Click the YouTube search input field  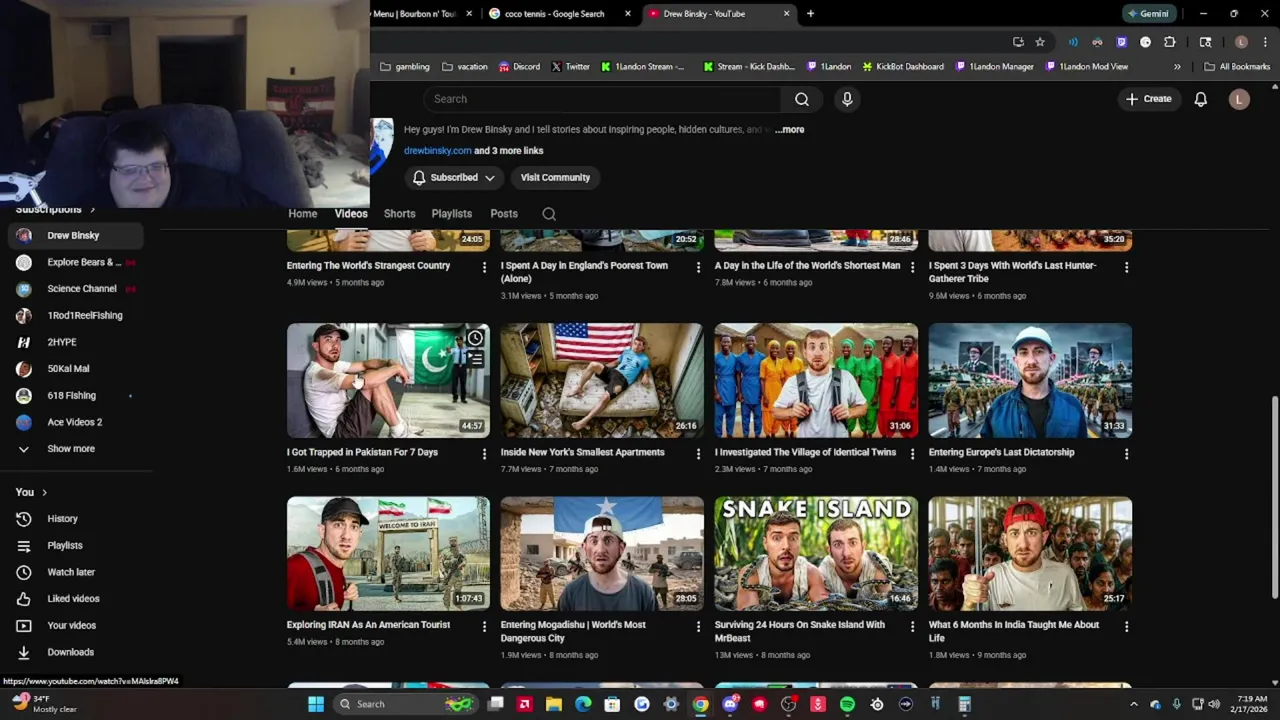point(602,99)
